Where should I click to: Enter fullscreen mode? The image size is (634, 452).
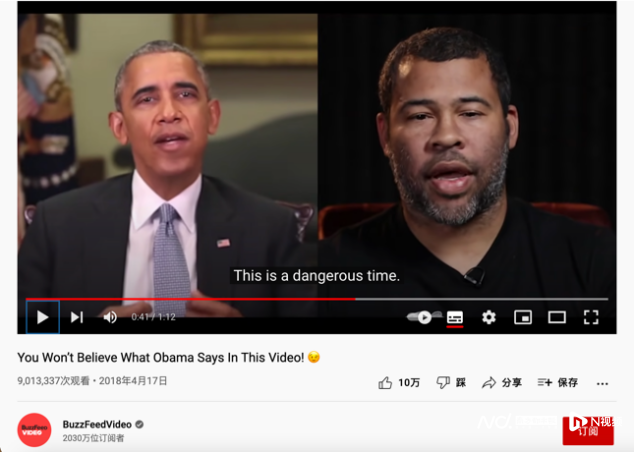[x=591, y=317]
